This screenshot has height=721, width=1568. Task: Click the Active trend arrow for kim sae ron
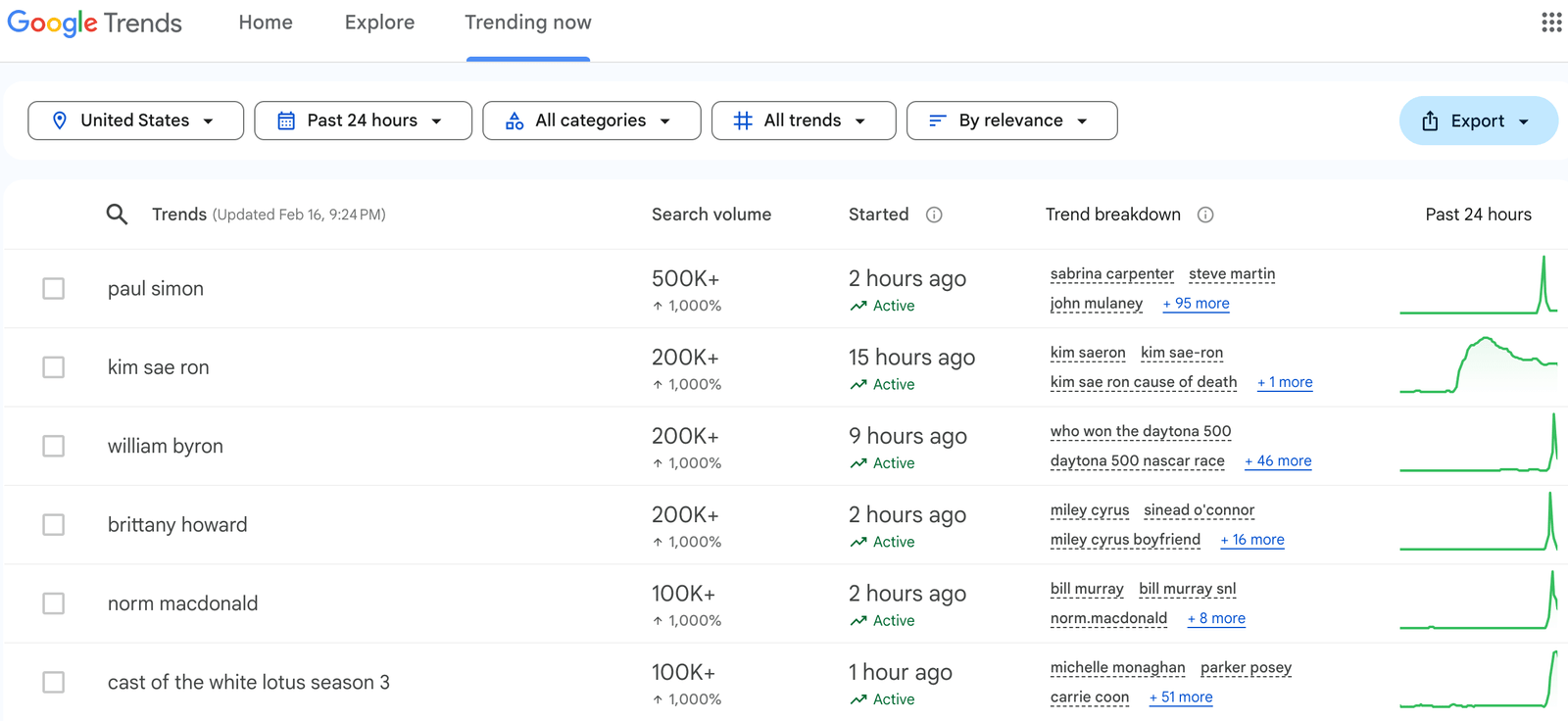tap(858, 384)
